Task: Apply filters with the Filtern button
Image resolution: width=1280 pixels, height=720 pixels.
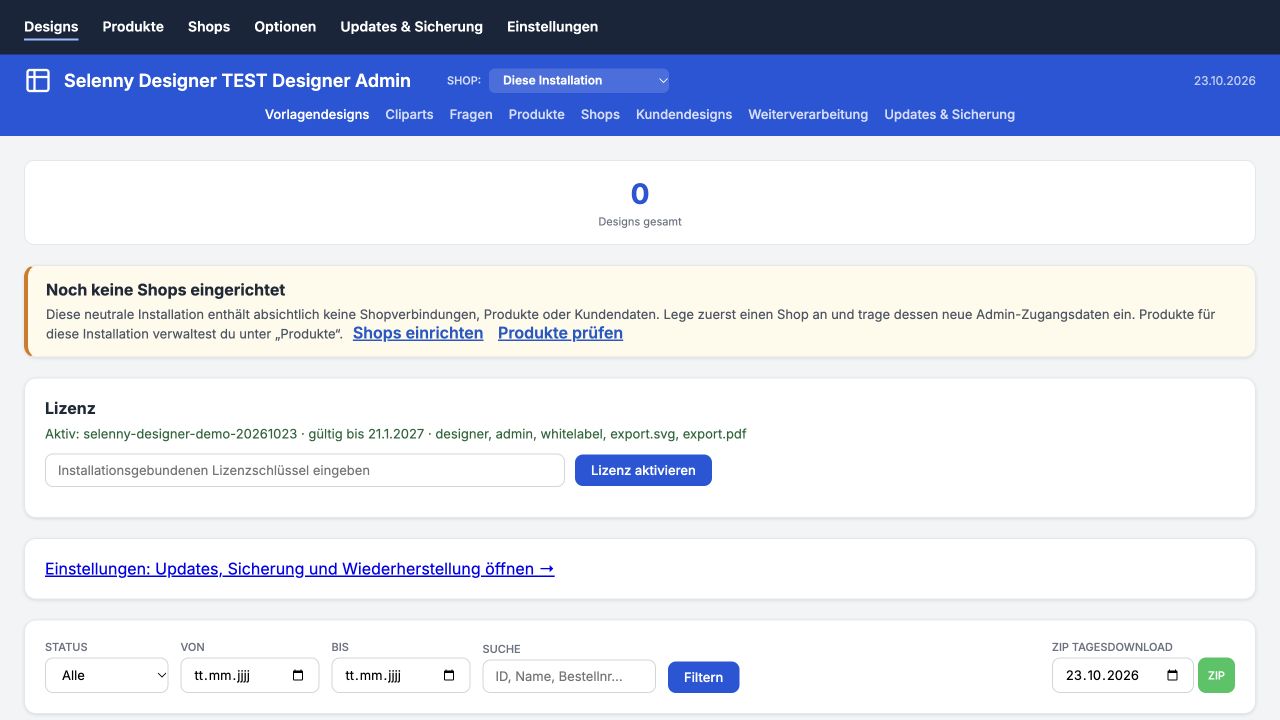Action: tap(703, 678)
